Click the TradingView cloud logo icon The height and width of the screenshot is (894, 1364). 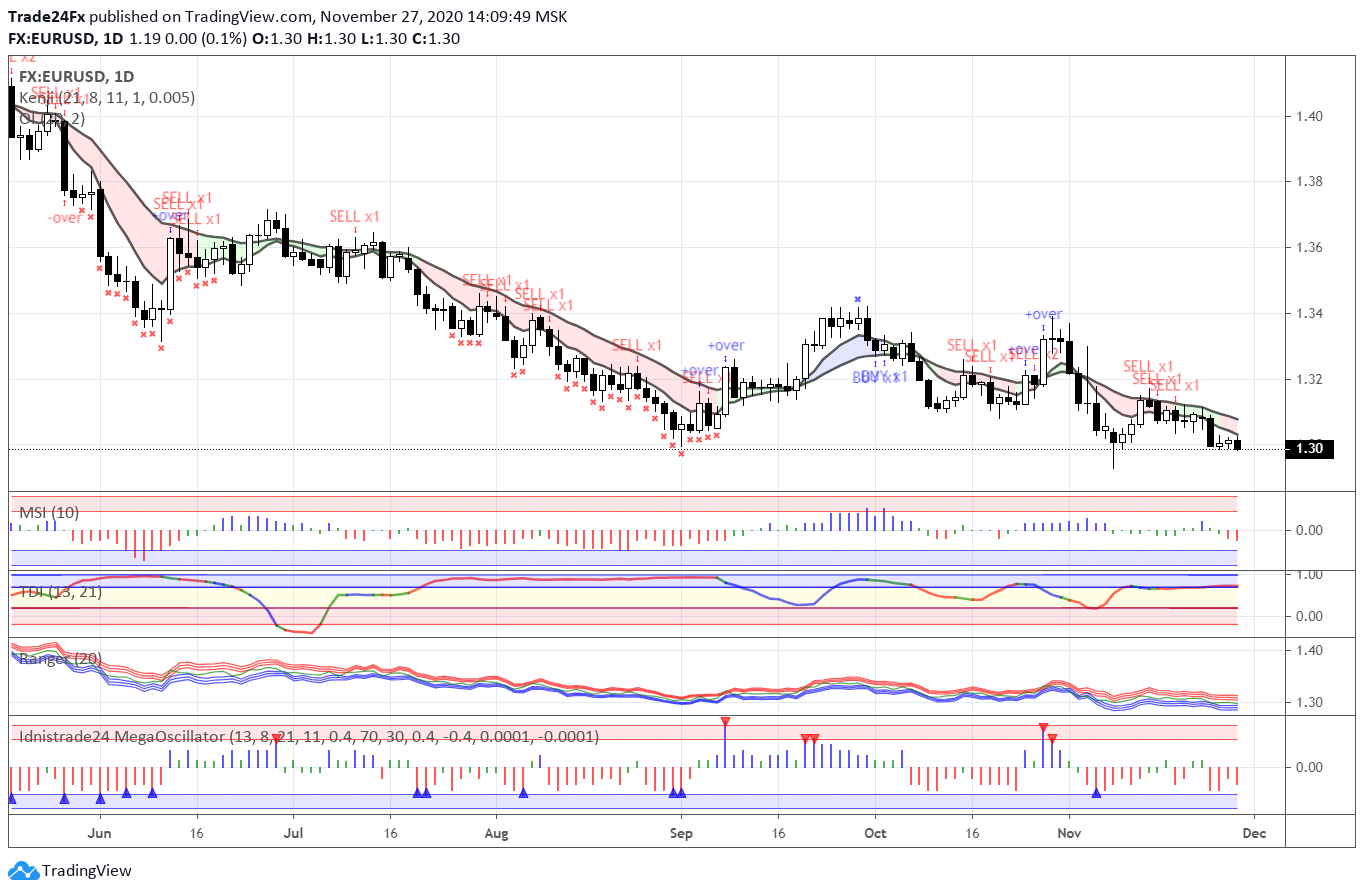coord(24,871)
